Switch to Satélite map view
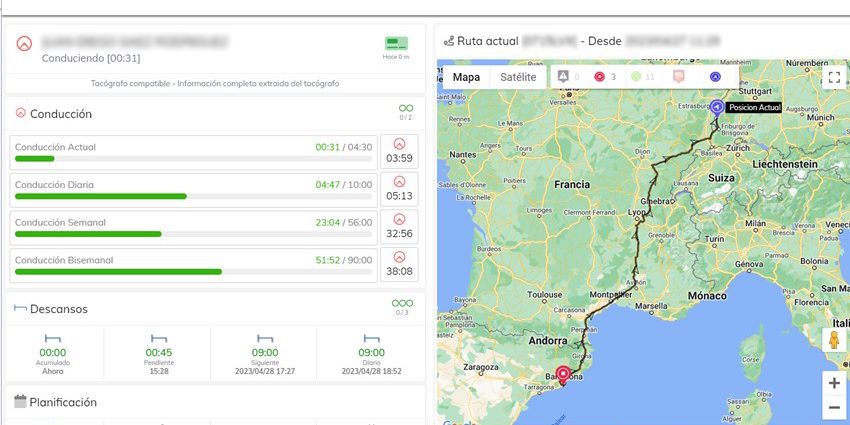Screen dimensions: 850x425 tap(518, 77)
